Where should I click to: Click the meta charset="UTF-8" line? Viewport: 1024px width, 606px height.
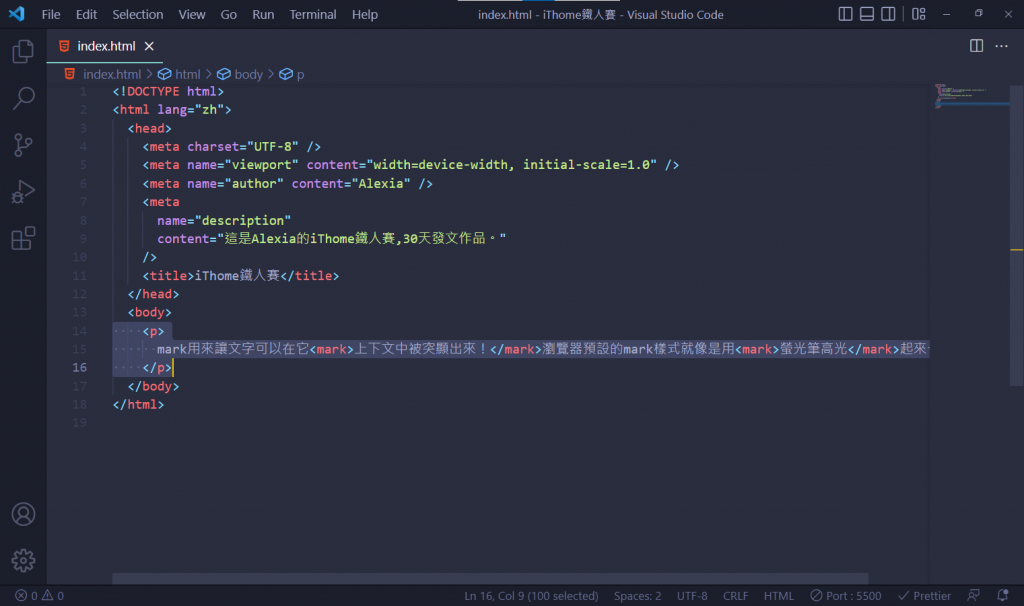coord(232,147)
